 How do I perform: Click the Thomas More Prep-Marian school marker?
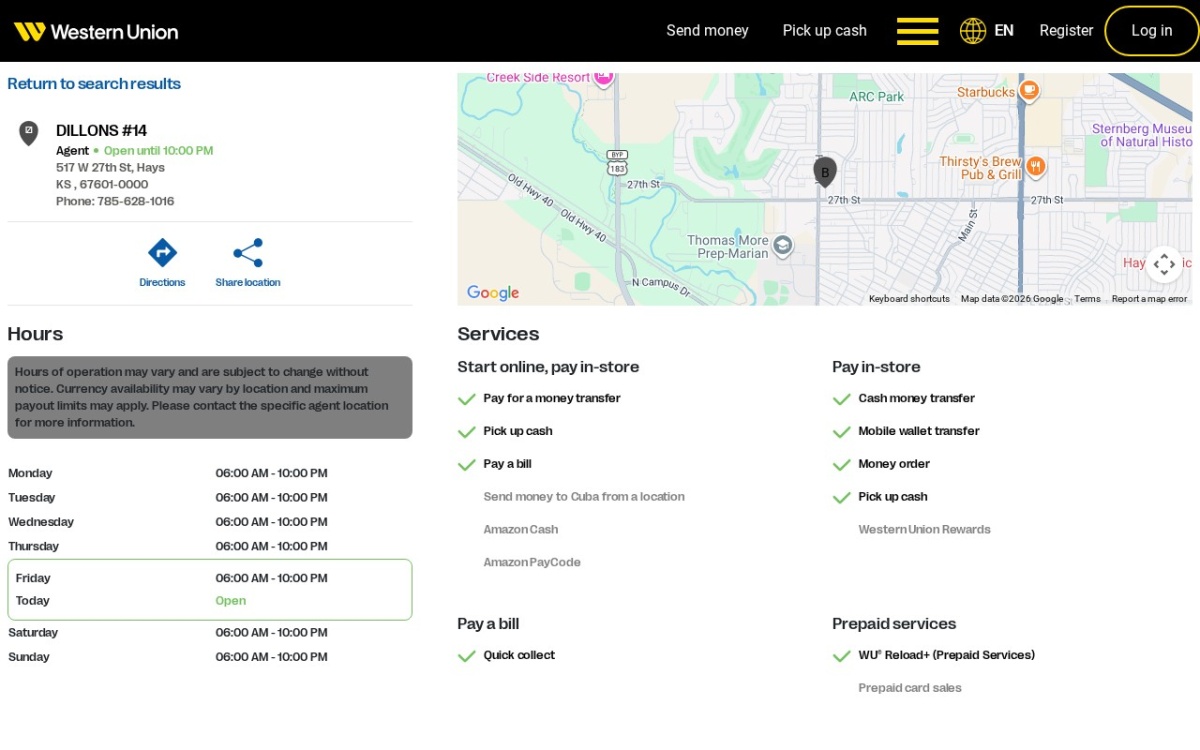point(783,244)
